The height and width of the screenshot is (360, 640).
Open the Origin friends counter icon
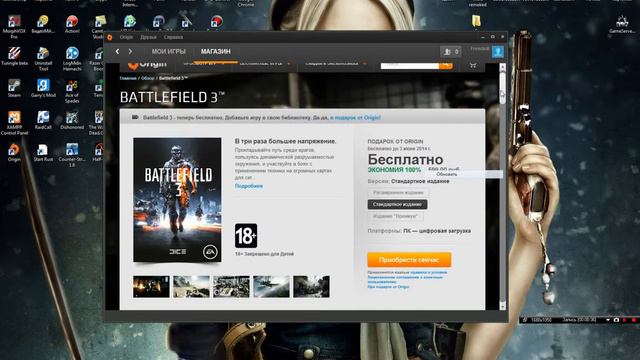(451, 51)
